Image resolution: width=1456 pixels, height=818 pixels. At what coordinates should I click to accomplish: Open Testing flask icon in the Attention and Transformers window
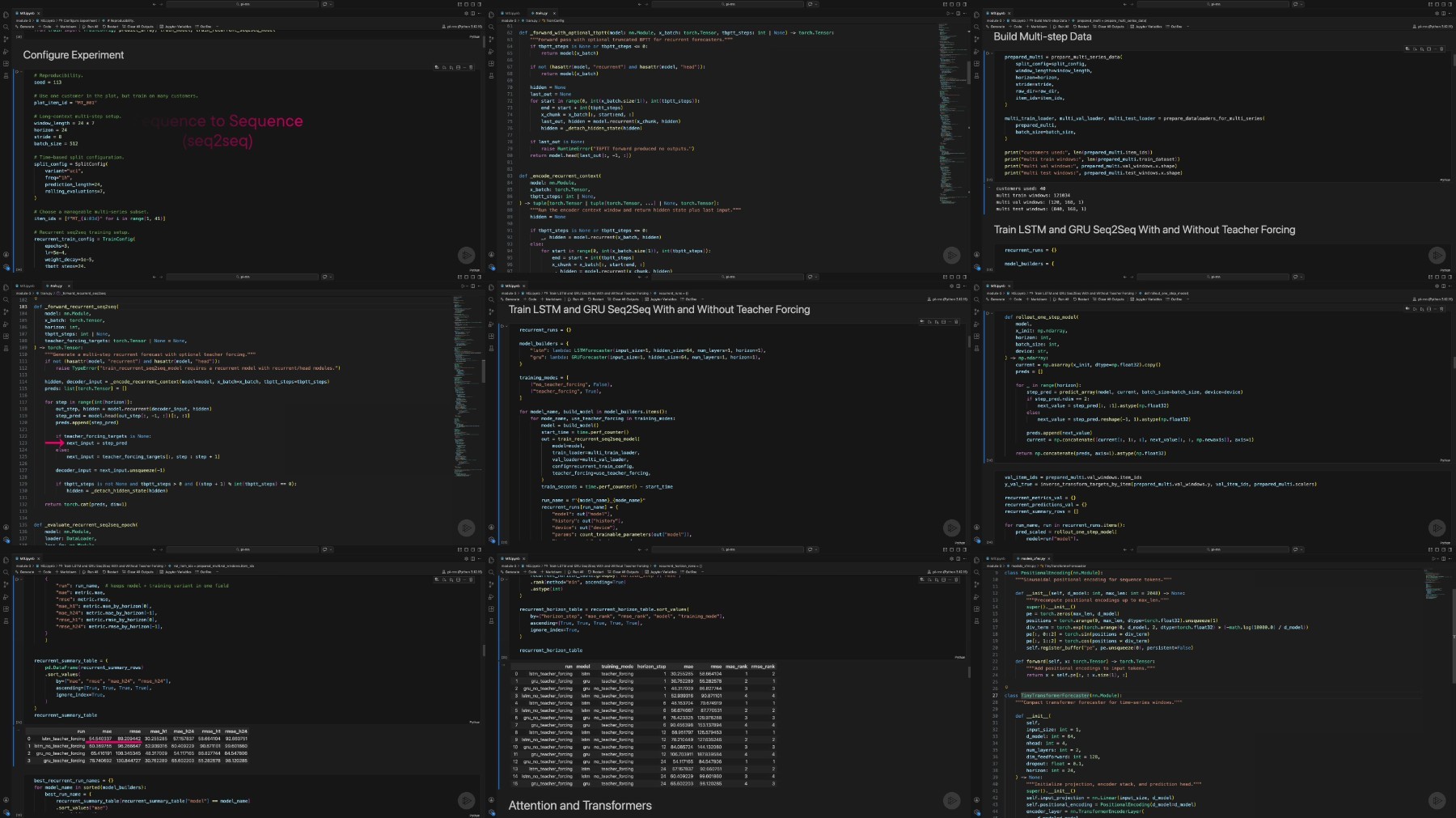coord(491,621)
